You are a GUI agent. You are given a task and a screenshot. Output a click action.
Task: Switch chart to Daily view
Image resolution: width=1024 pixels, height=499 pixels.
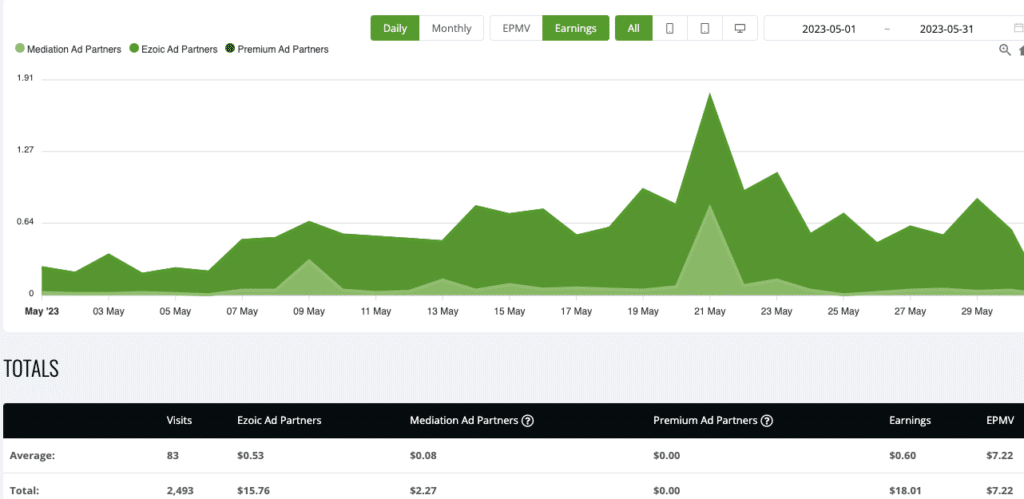point(395,28)
